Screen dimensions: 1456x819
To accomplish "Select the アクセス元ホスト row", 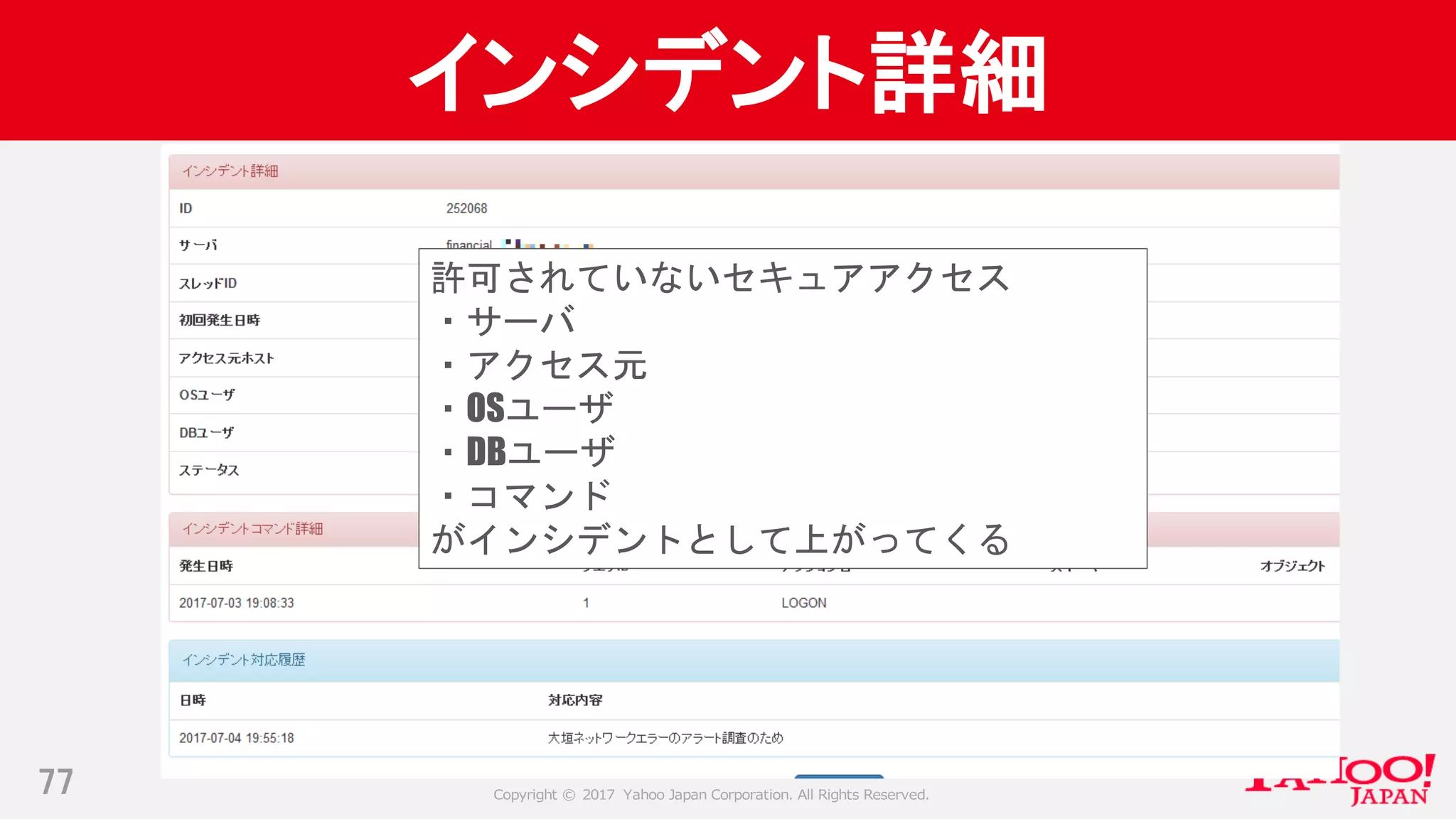I will coord(226,358).
